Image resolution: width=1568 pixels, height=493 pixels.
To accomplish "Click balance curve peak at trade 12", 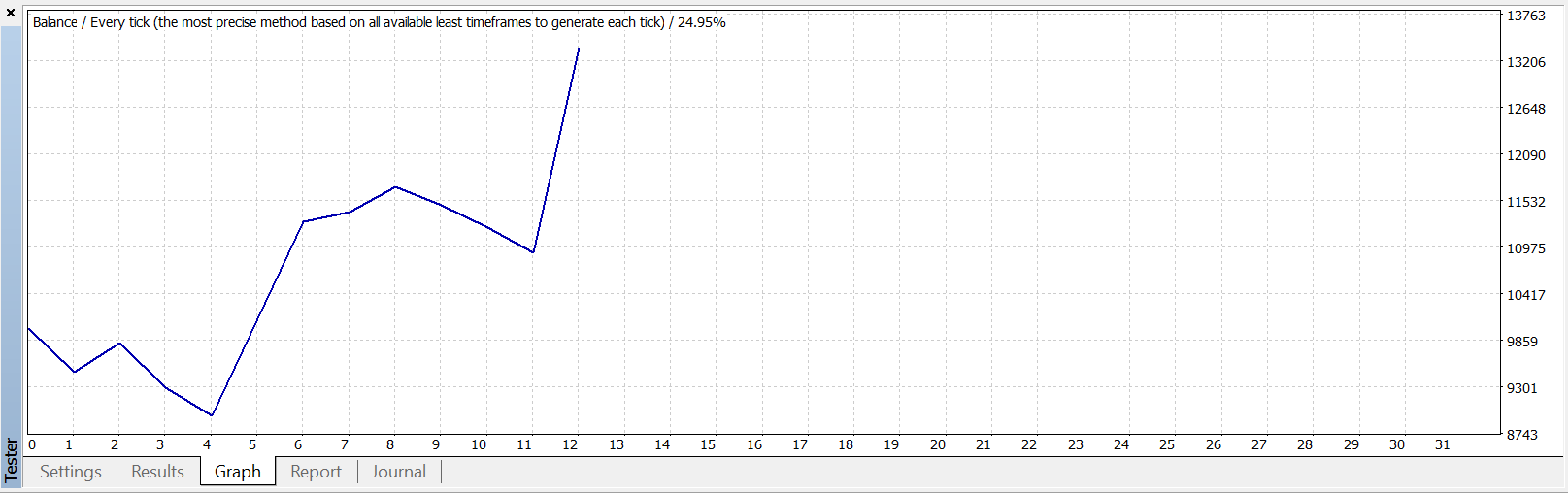I will 579,49.
